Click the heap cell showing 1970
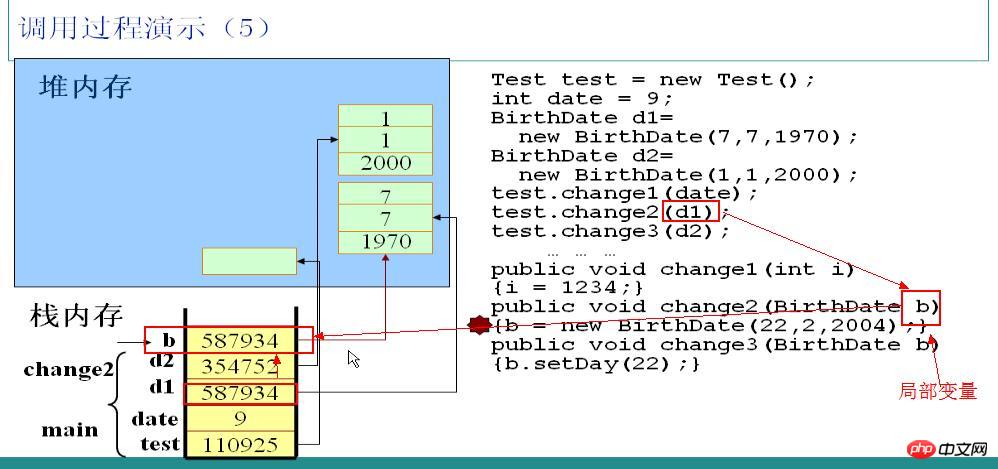Viewport: 998px width, 469px height. 386,242
